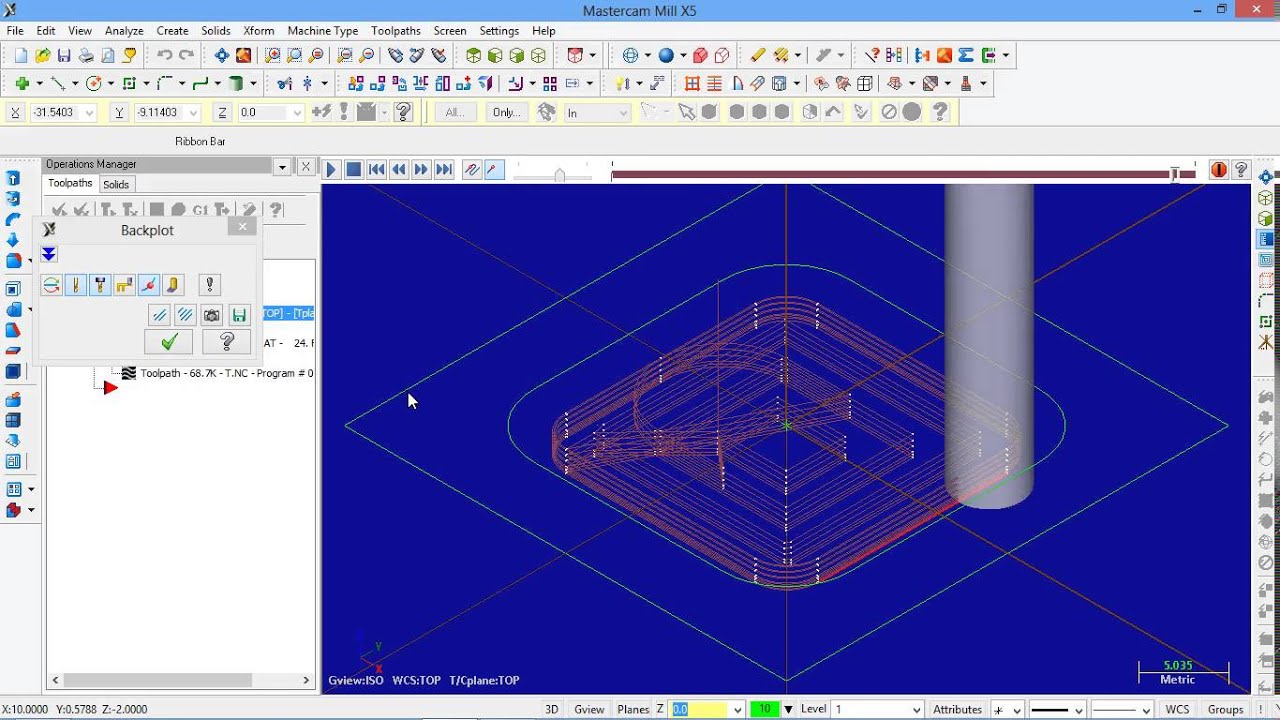The image size is (1280, 720).
Task: Click the Create line icon
Action: point(58,84)
